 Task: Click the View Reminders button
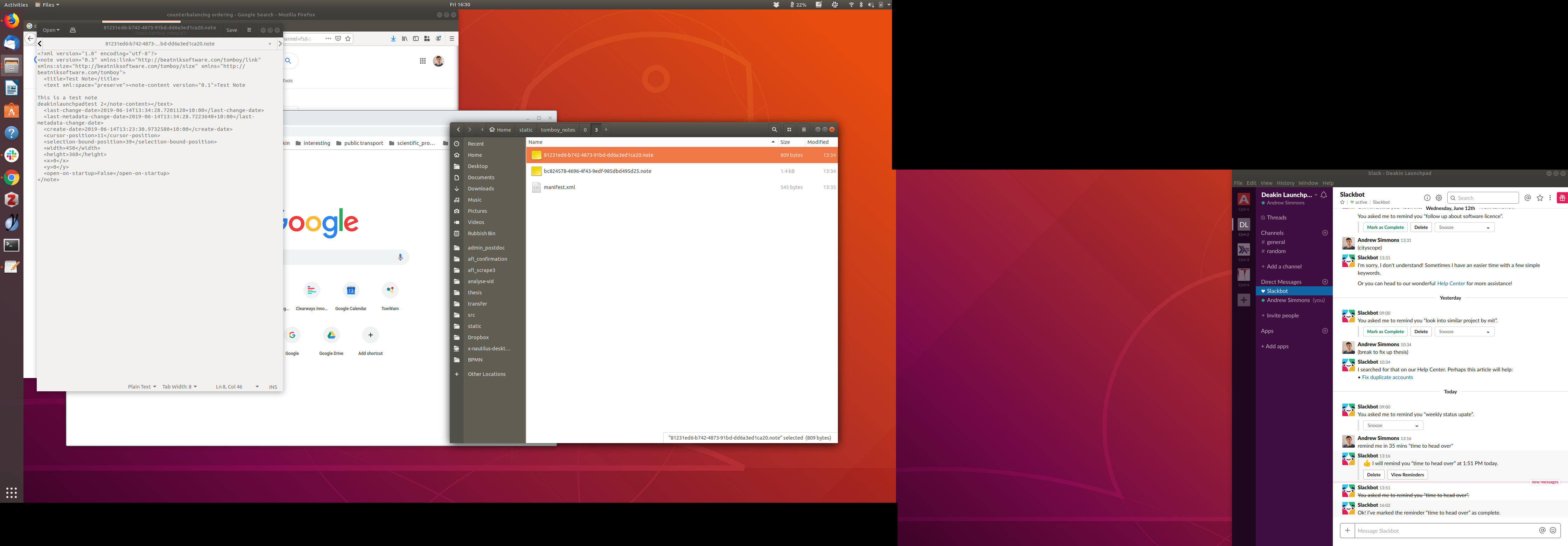[1407, 475]
